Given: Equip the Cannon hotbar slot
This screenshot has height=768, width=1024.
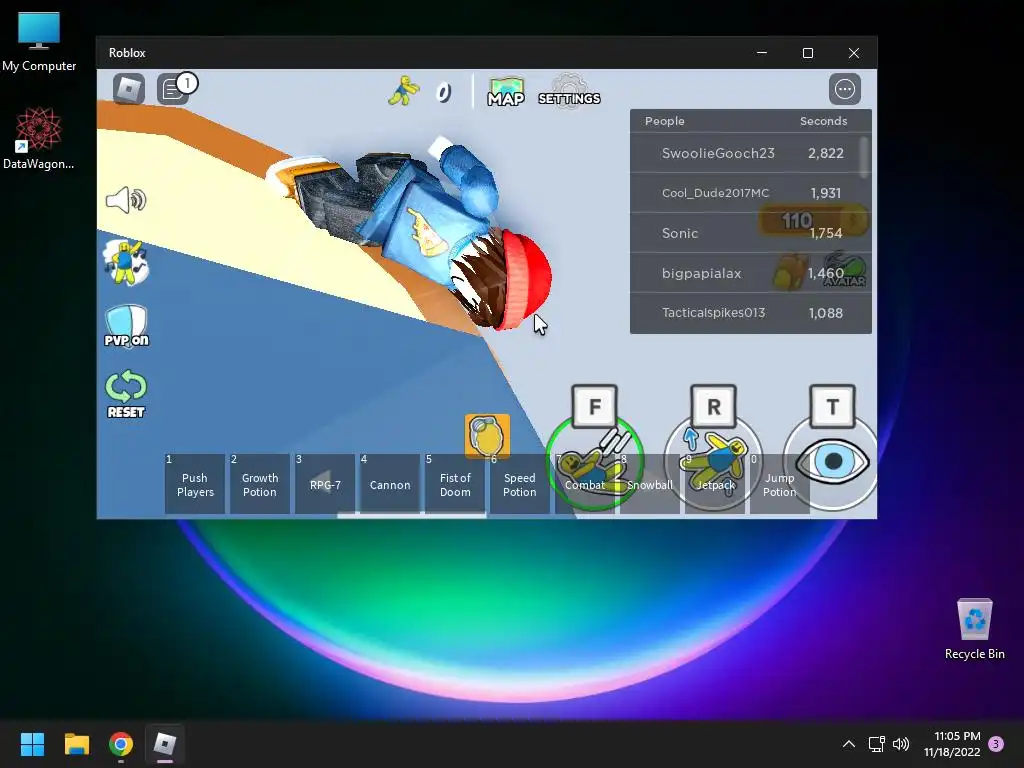Looking at the screenshot, I should [390, 485].
